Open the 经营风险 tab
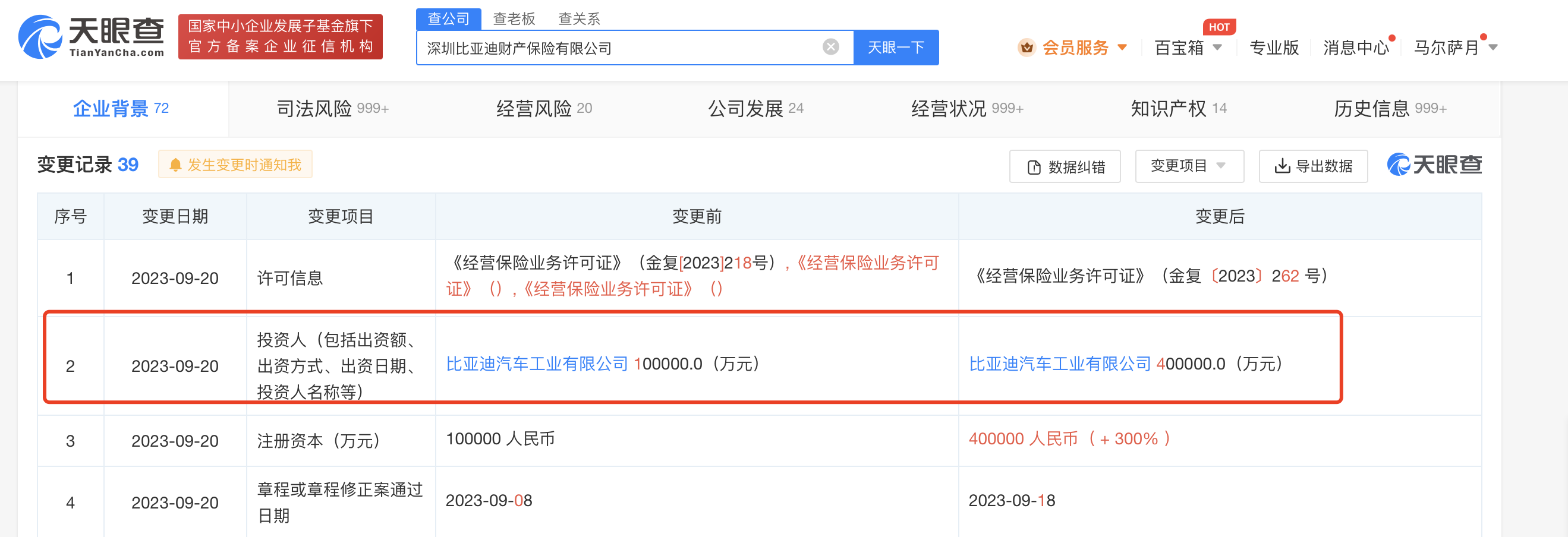 (544, 109)
